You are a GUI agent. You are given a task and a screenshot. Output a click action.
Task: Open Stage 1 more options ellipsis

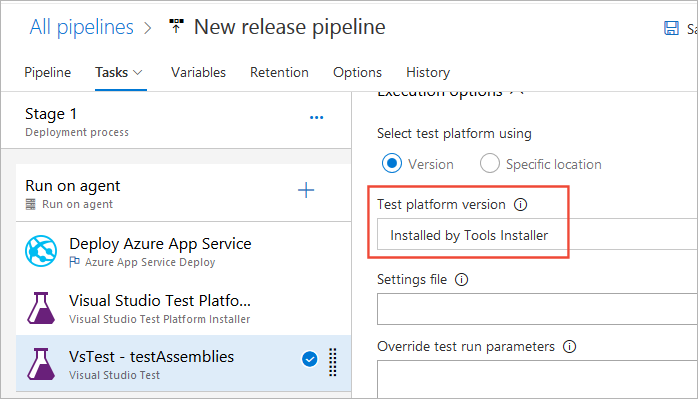[x=317, y=118]
